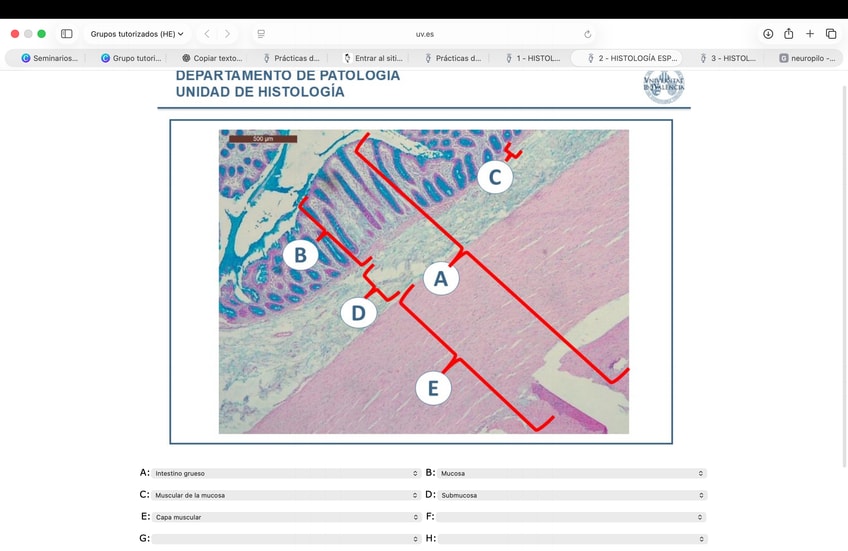848x551 pixels.
Task: Click the circled label C on the histology image
Action: click(494, 178)
